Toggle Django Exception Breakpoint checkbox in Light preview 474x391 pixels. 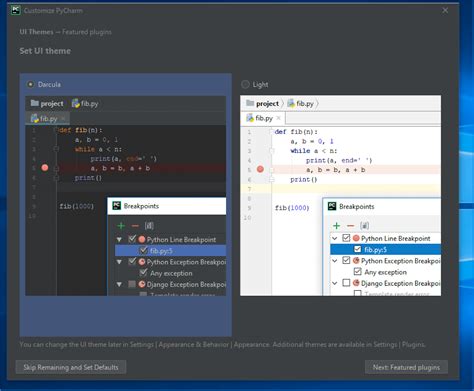click(346, 283)
